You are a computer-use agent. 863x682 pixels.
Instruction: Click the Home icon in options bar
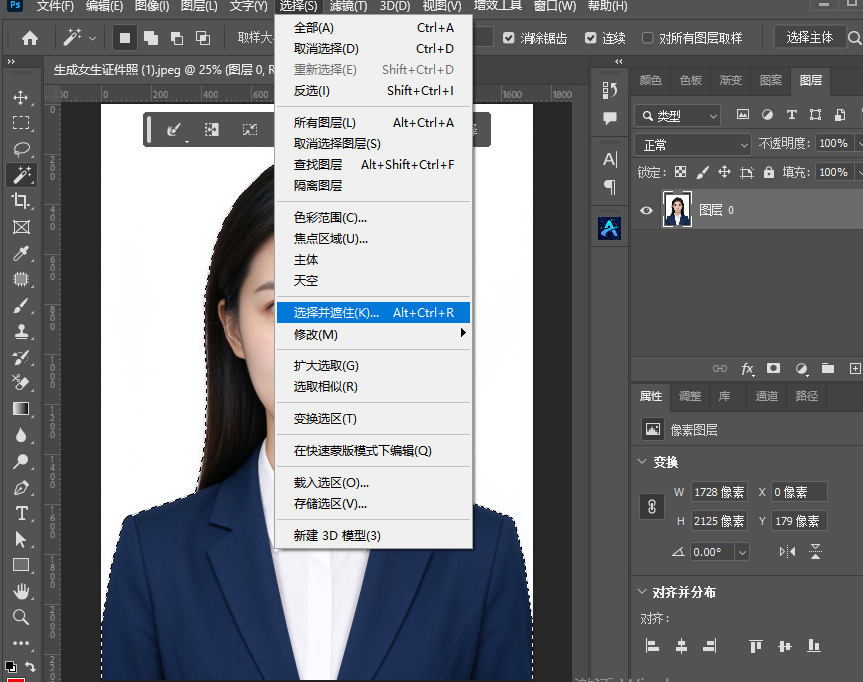tap(30, 38)
